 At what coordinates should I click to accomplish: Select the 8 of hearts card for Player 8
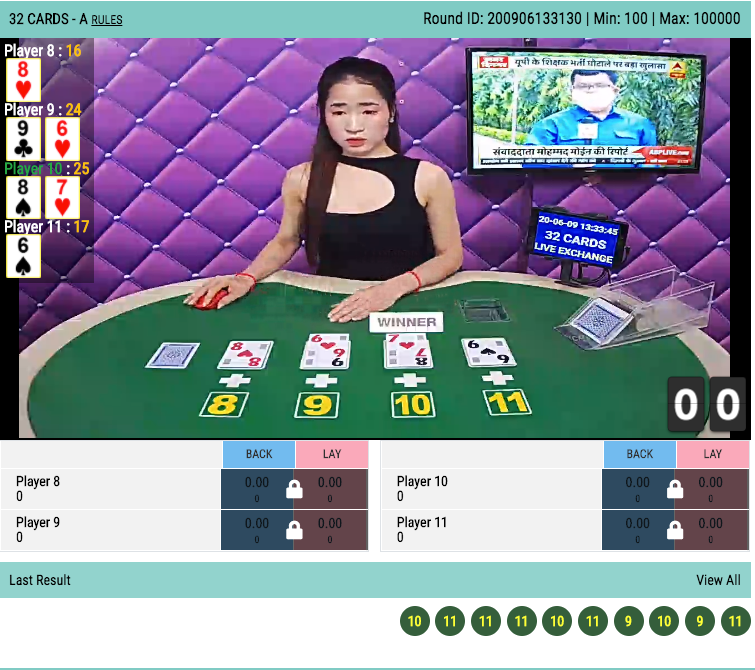(x=23, y=79)
